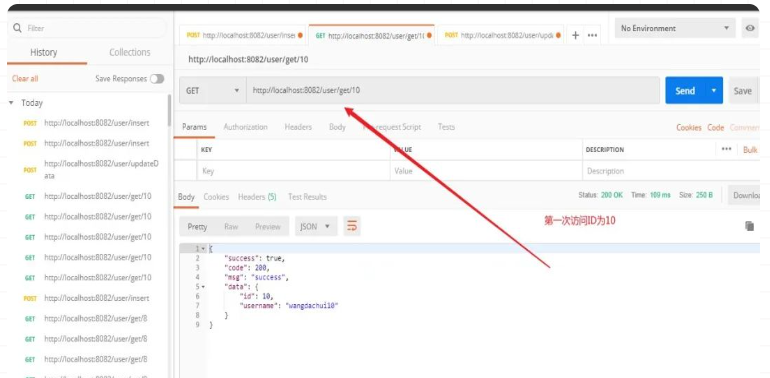Toggle the wrap lines icon in response toolbar
The width and height of the screenshot is (770, 378).
coord(352,226)
